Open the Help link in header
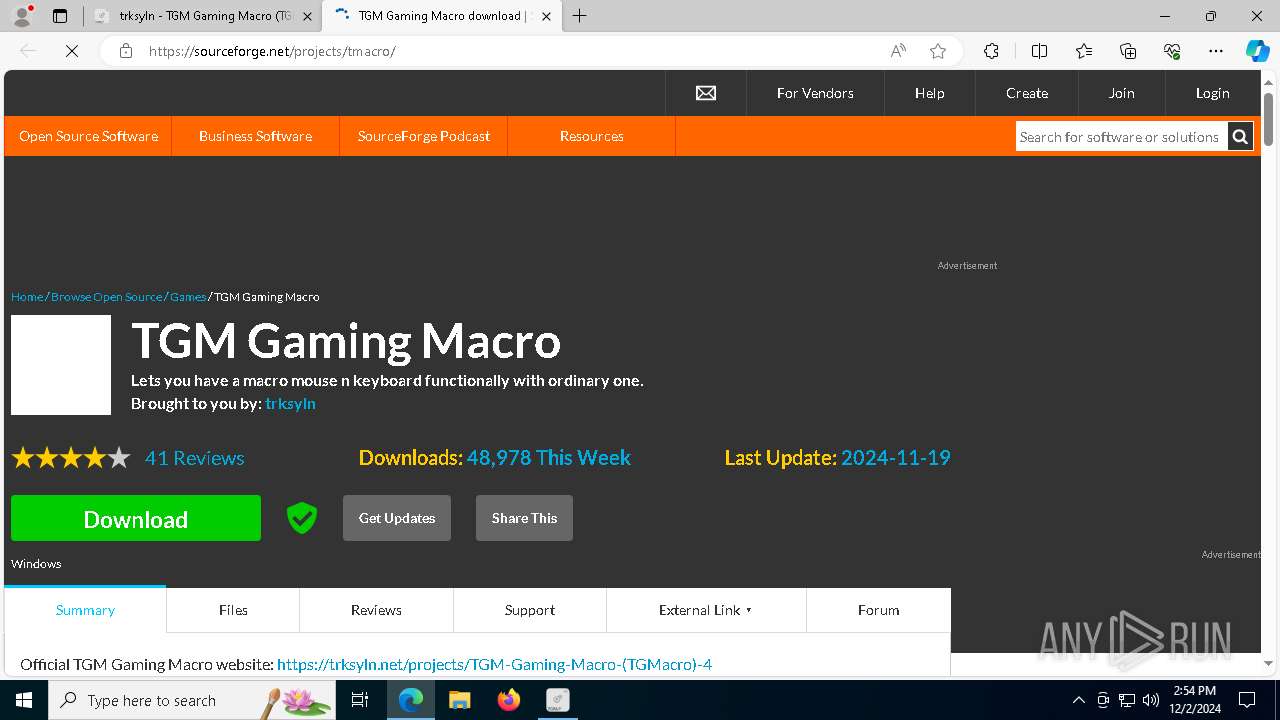Screen dimensions: 1280x720 point(929,93)
